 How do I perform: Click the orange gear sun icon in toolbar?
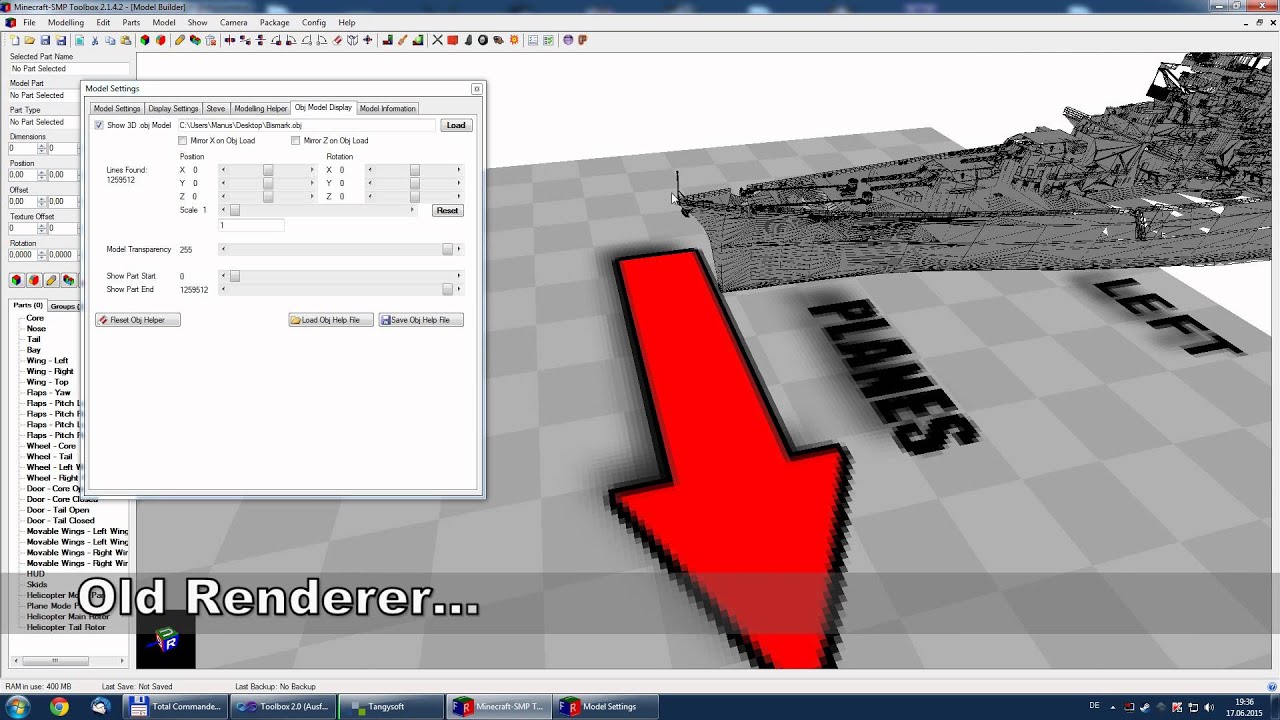(x=514, y=40)
